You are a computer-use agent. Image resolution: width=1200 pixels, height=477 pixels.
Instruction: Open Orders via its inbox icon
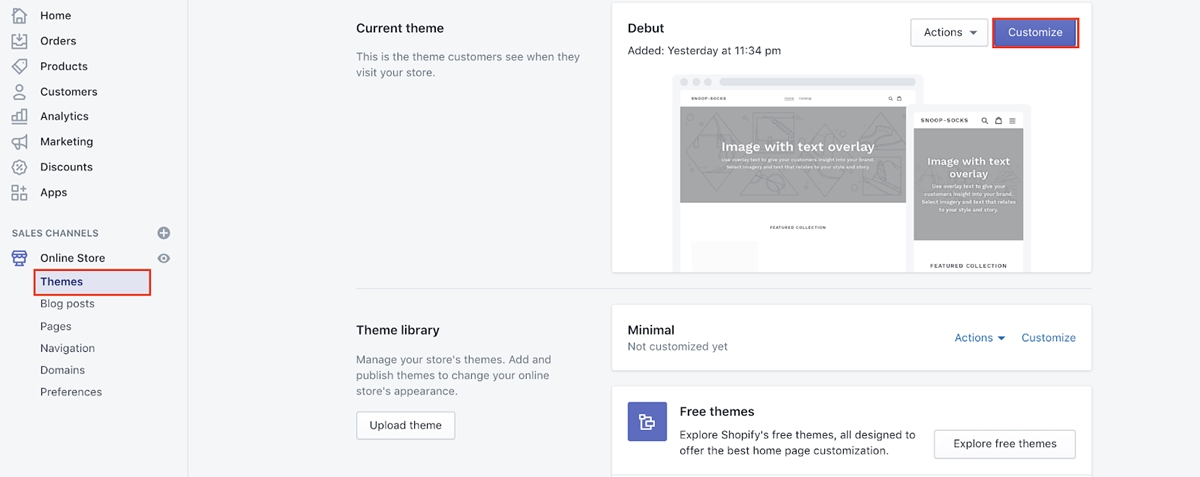tap(19, 41)
